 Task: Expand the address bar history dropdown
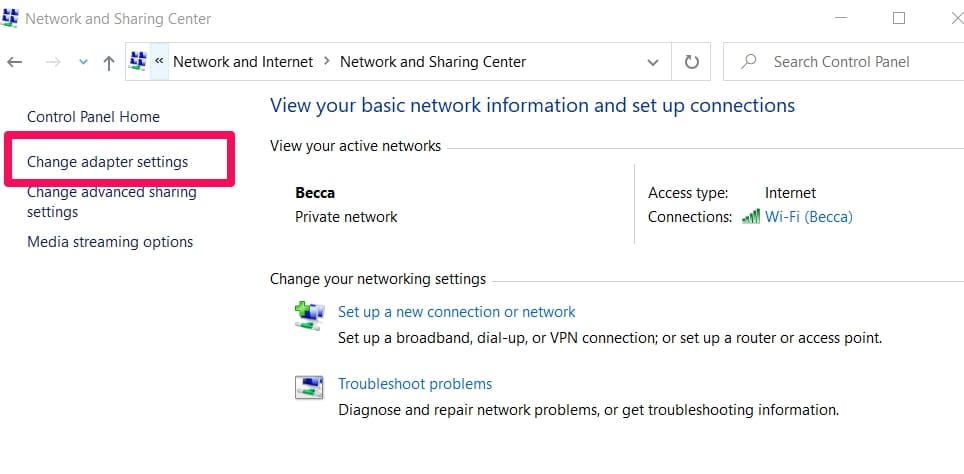pyautogui.click(x=653, y=62)
